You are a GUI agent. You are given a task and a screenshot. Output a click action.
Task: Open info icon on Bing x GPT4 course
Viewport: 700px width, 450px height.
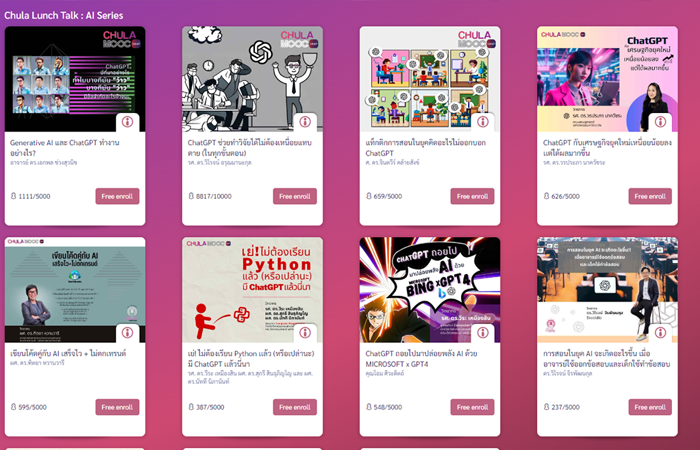tap(483, 333)
